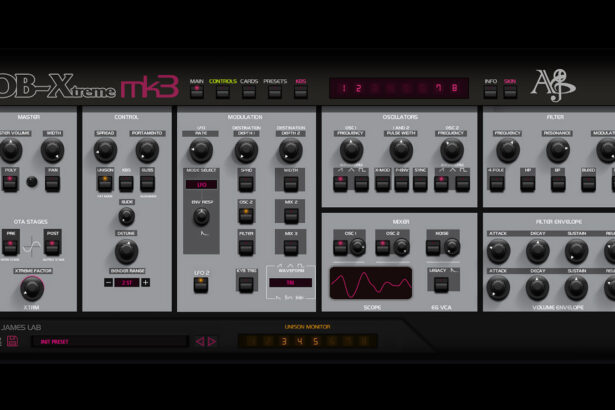Click the oscilloscope waveform display
This screenshot has height=410, width=615.
click(x=371, y=283)
